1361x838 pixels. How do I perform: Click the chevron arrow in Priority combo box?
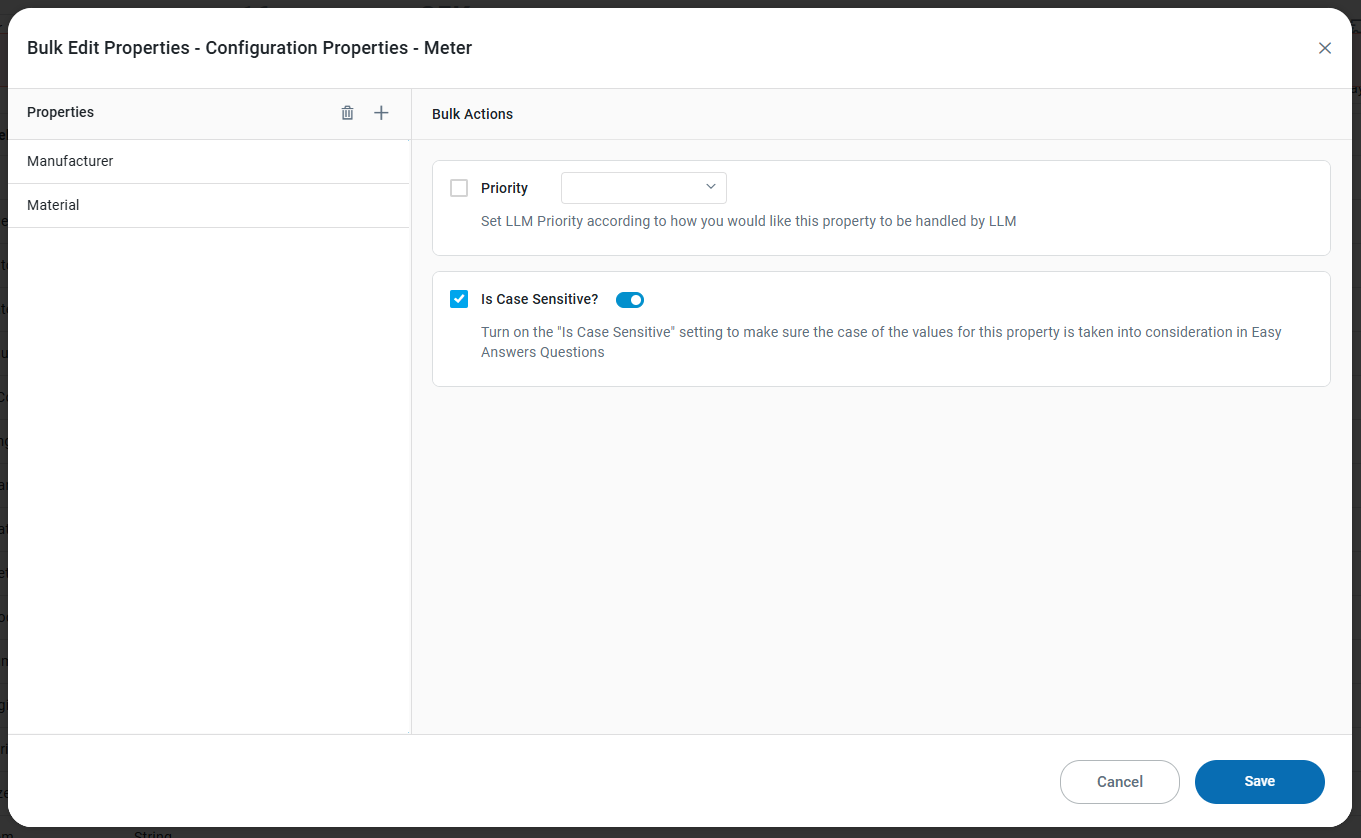click(x=711, y=187)
